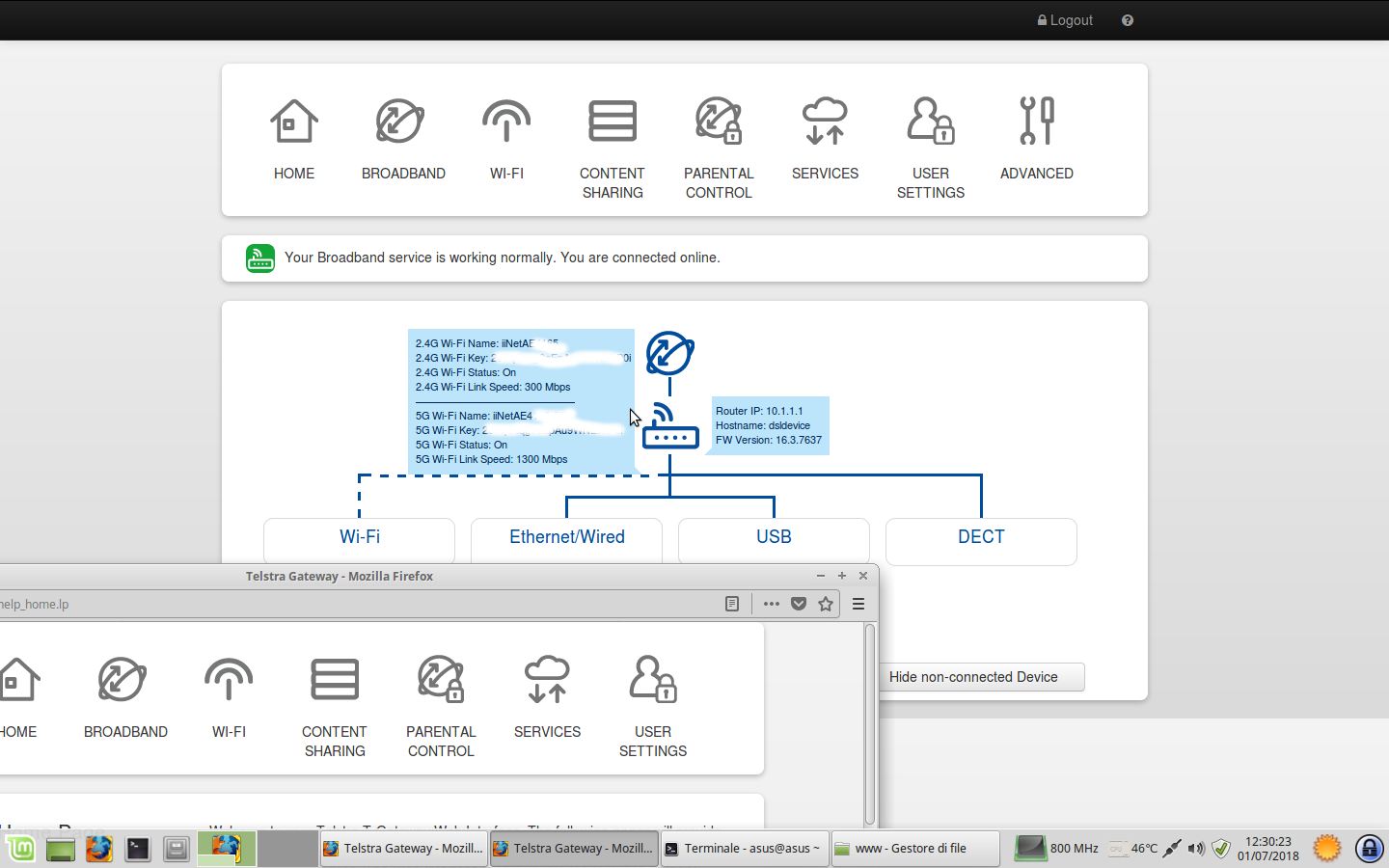Click 5G Wi-Fi Link Speed 1300 Mbps text
Screen dimensions: 1389x868
(x=491, y=459)
